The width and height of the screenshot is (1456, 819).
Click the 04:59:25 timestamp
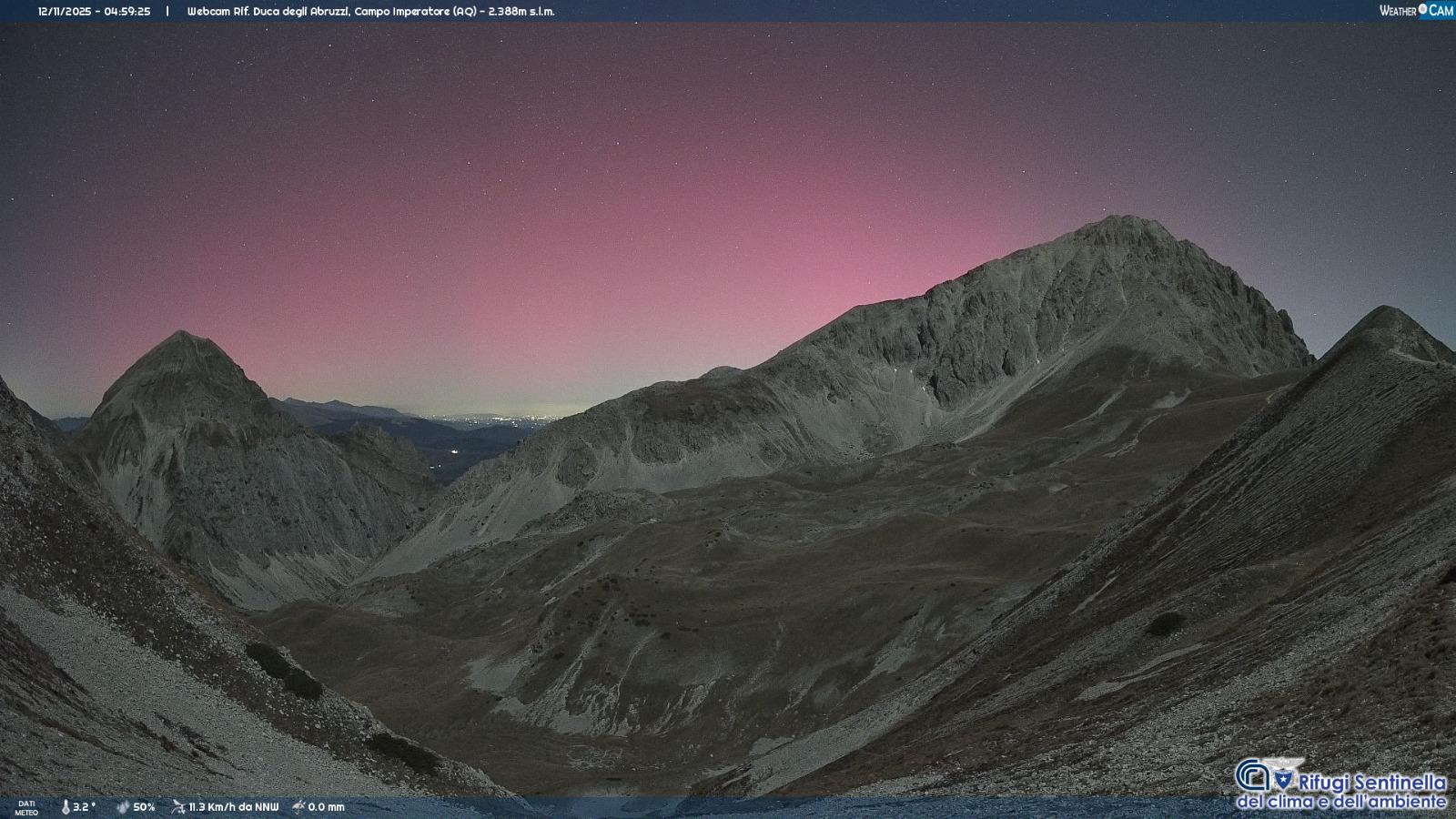(x=127, y=12)
